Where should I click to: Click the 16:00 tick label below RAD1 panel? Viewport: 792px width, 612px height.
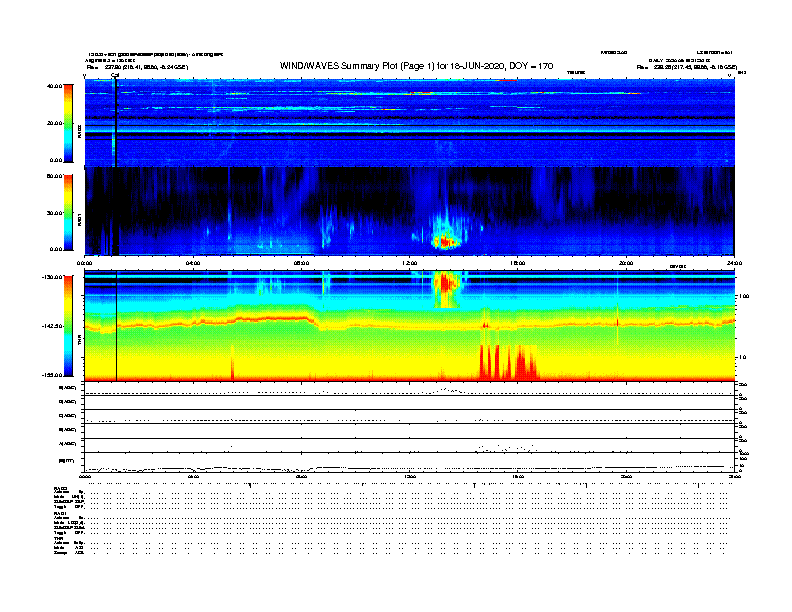tap(518, 263)
